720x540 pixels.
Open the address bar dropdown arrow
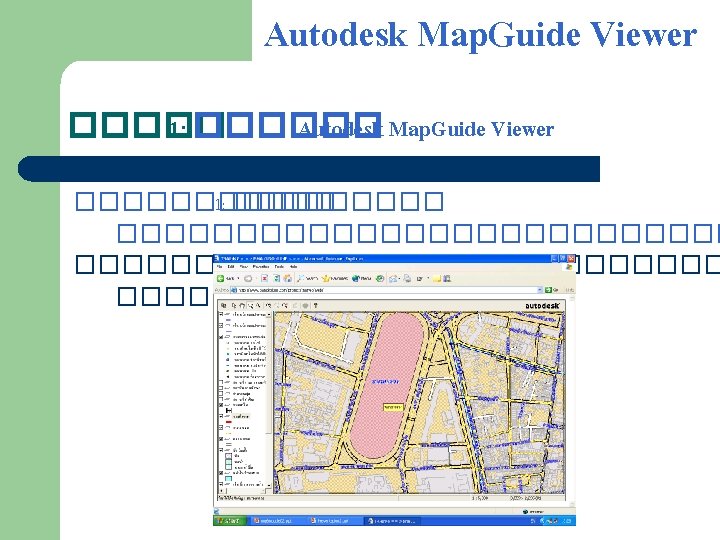(x=540, y=290)
